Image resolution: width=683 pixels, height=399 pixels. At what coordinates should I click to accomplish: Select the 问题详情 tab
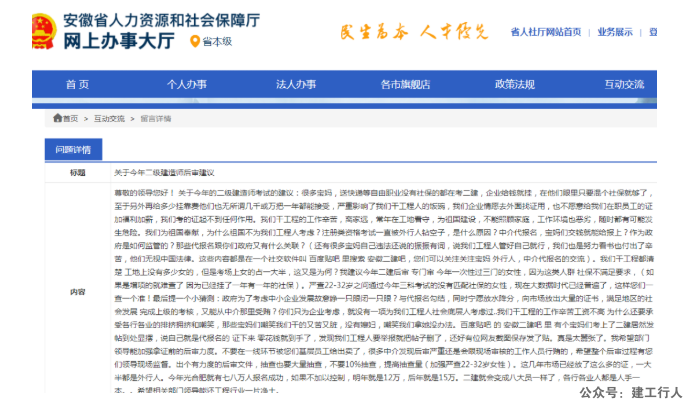(73, 150)
